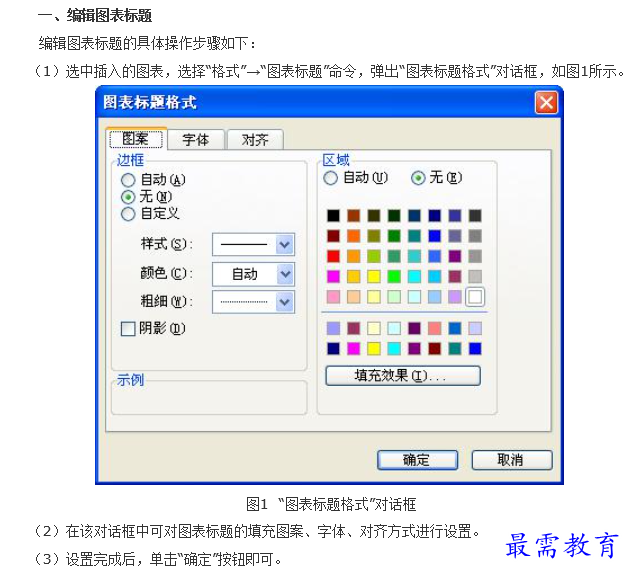Pick the cyan swatch in fourth row
The height and width of the screenshot is (577, 627).
(414, 276)
